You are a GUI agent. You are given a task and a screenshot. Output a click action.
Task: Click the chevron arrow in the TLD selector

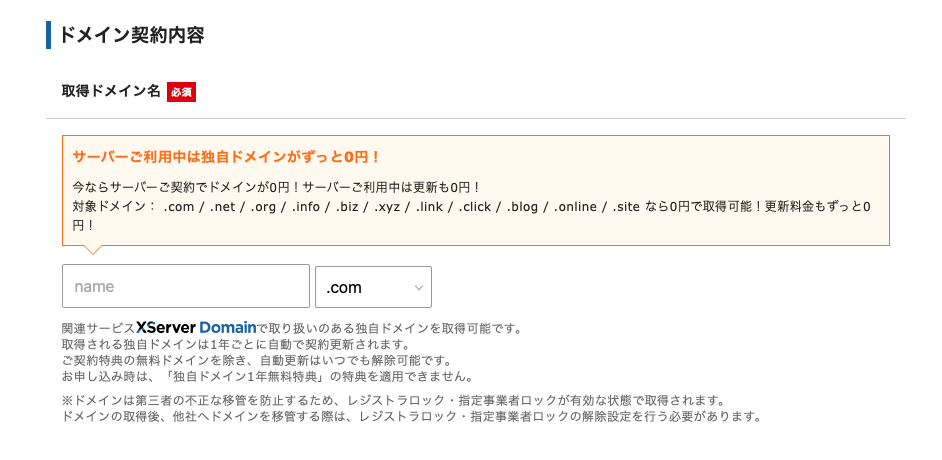(418, 288)
